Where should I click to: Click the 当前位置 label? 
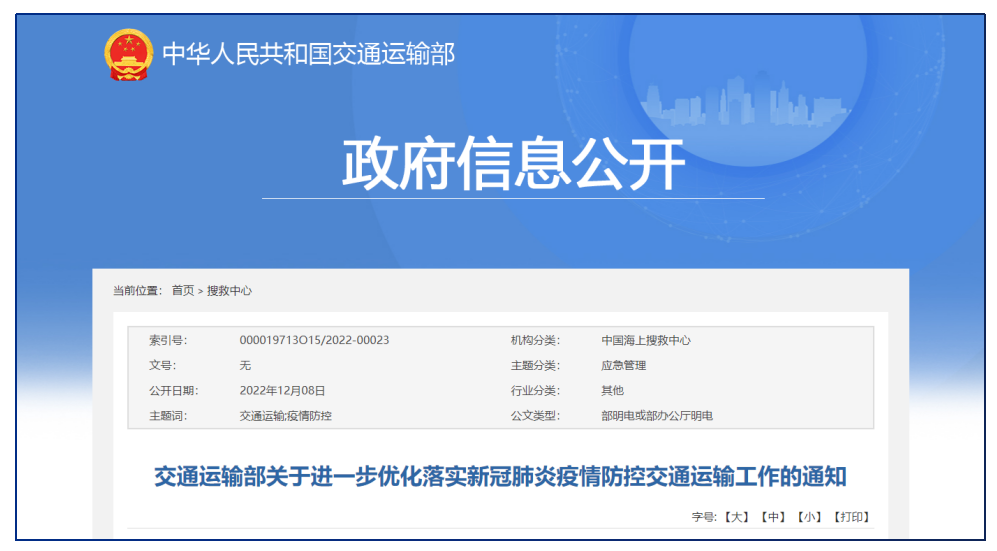click(x=137, y=291)
